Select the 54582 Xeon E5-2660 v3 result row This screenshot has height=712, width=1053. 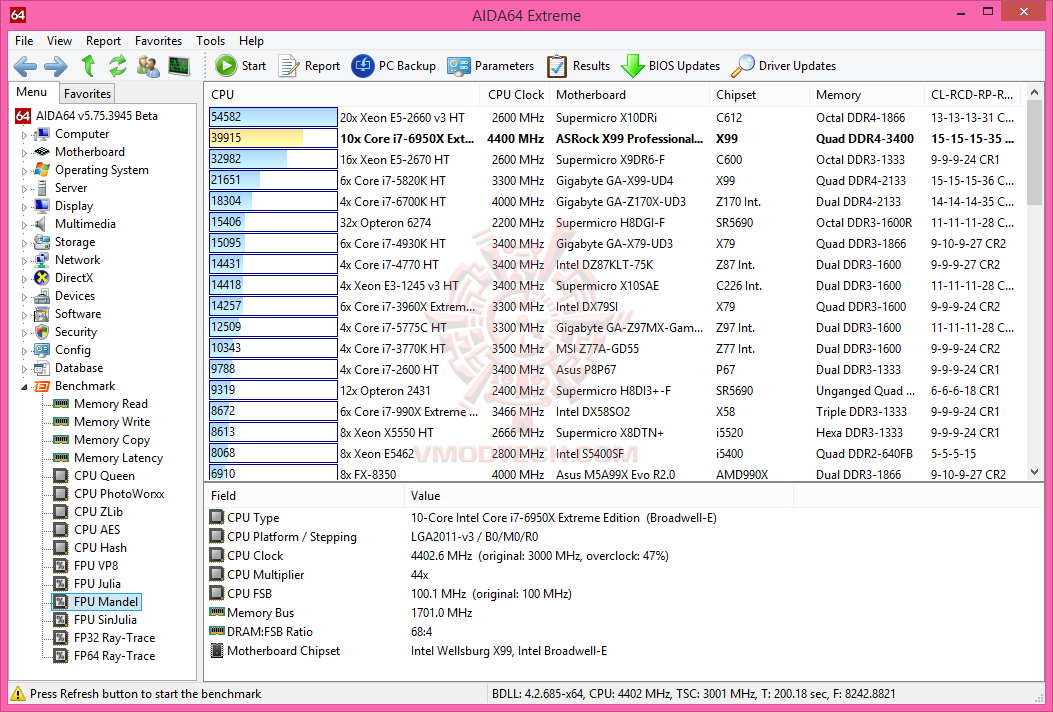614,118
